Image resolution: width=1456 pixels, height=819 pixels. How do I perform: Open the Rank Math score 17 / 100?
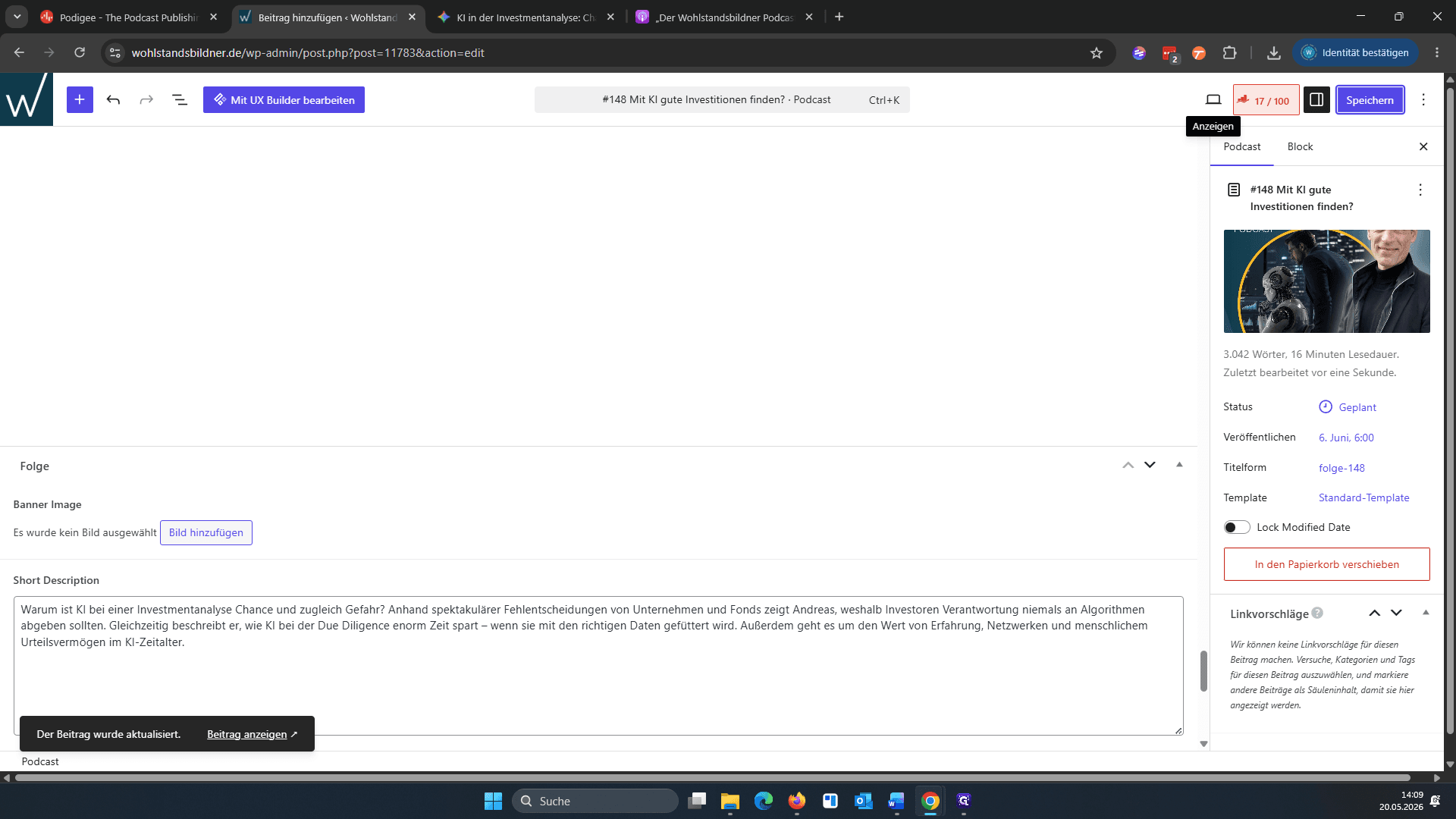(1266, 100)
